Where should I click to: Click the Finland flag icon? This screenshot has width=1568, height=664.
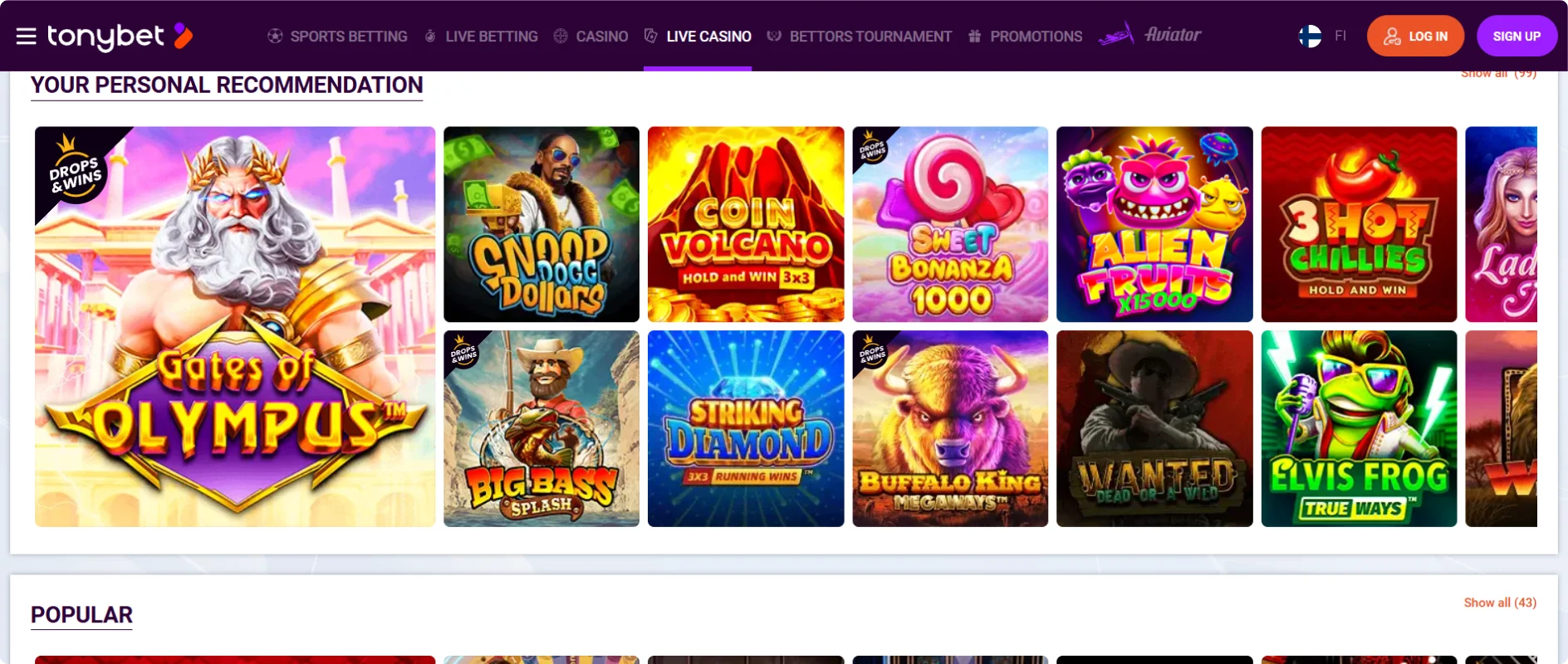coord(1310,36)
